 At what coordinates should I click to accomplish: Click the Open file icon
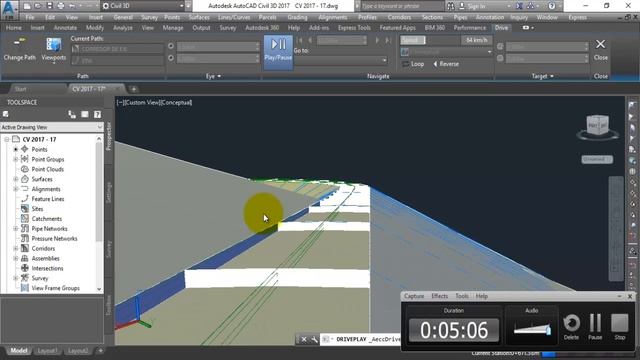click(x=38, y=6)
